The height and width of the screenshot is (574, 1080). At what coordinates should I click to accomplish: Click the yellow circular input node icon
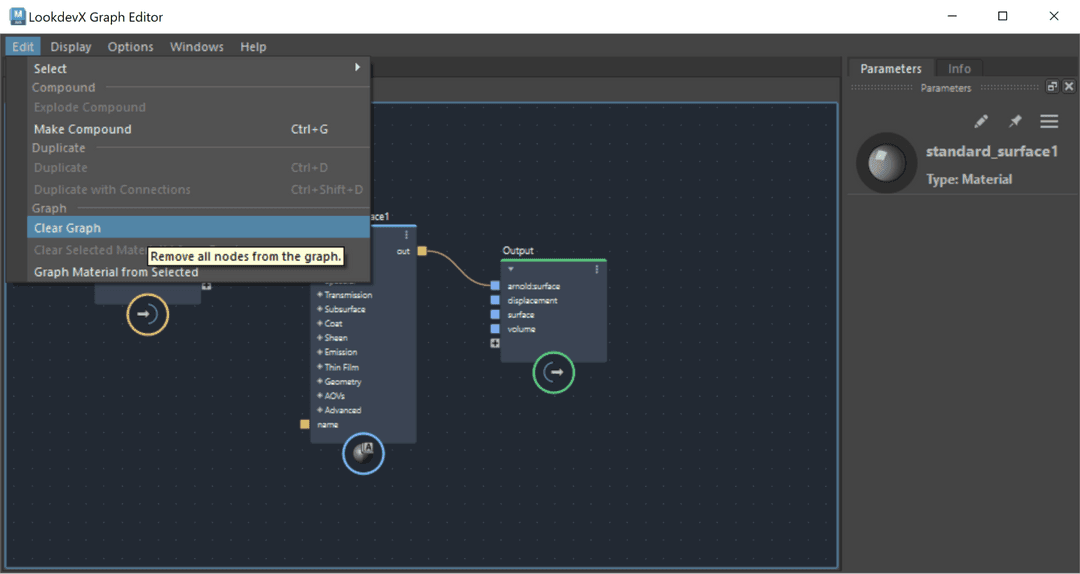point(147,314)
